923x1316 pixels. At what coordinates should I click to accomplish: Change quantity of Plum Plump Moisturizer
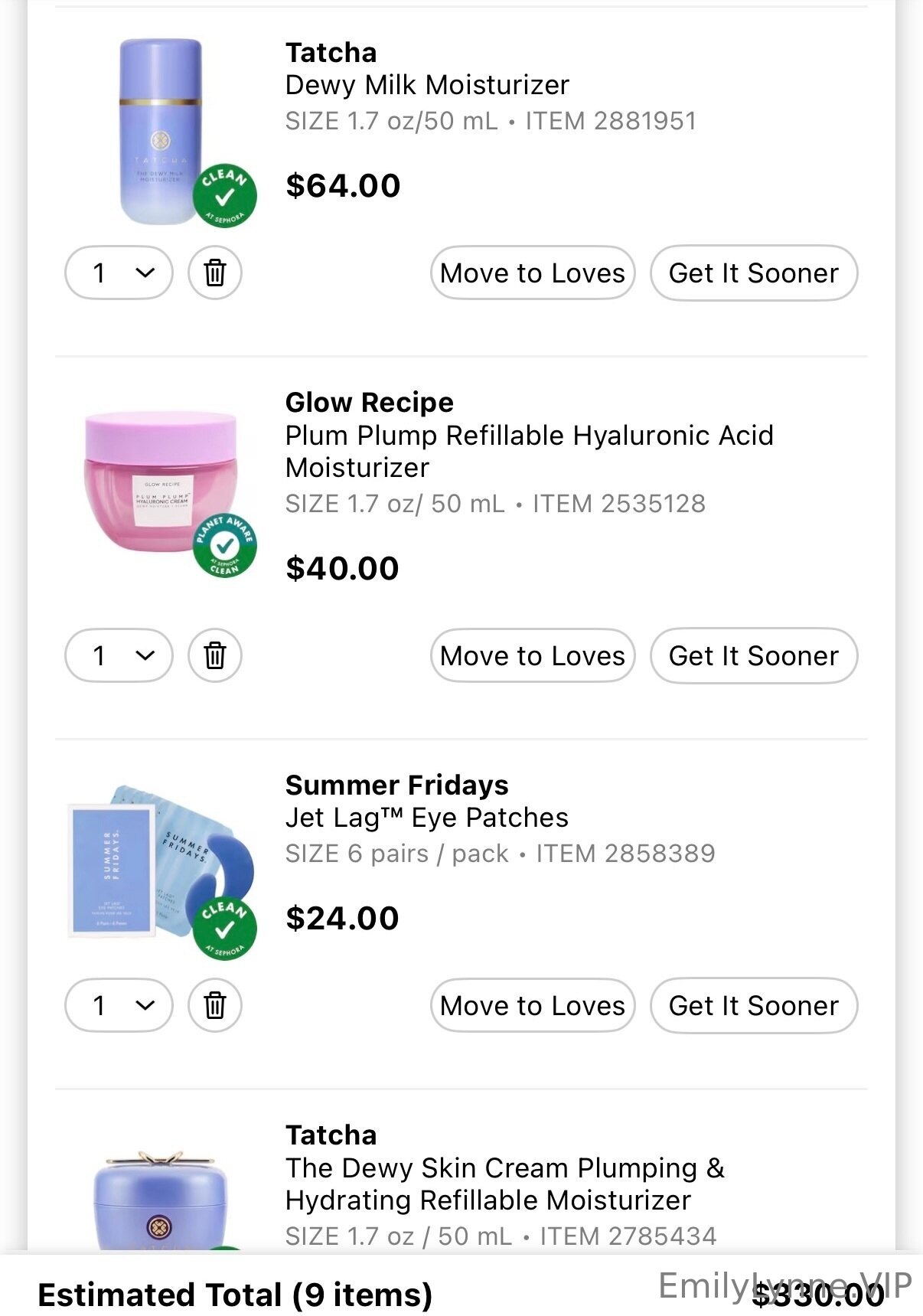(x=119, y=655)
